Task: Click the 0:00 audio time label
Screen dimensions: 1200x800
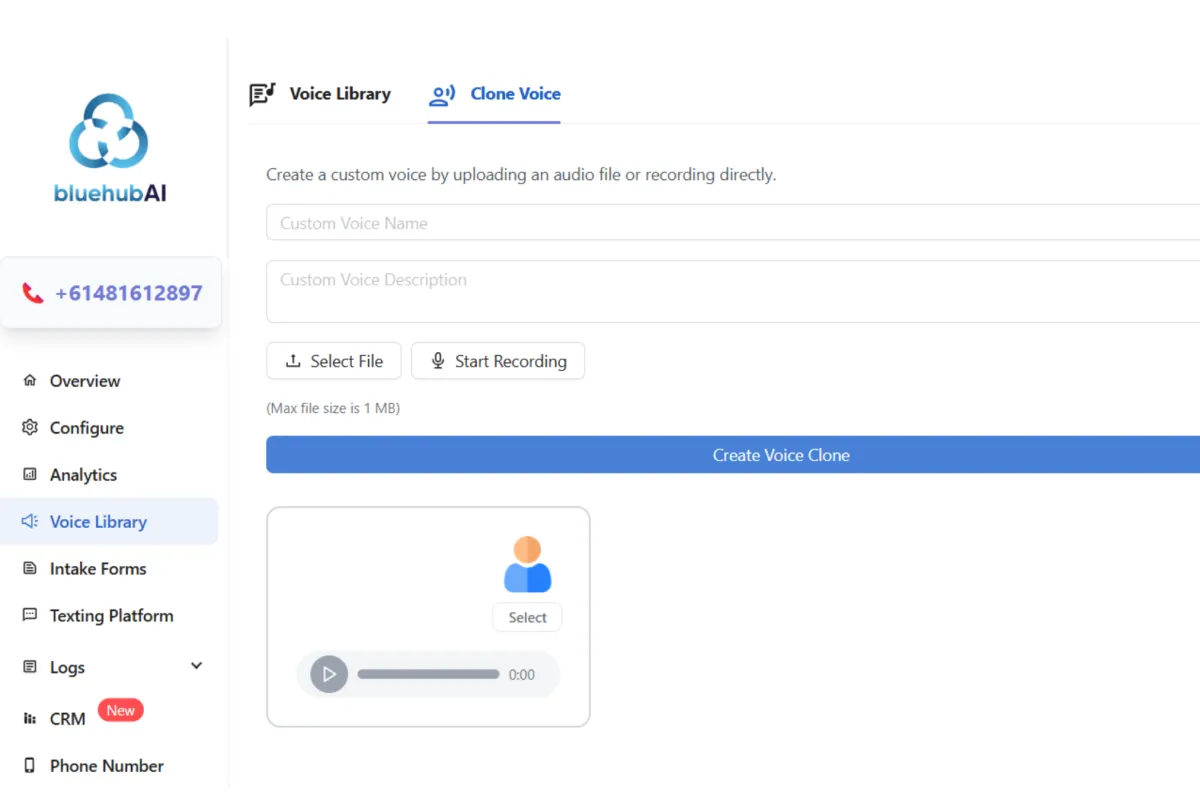Action: [x=522, y=675]
